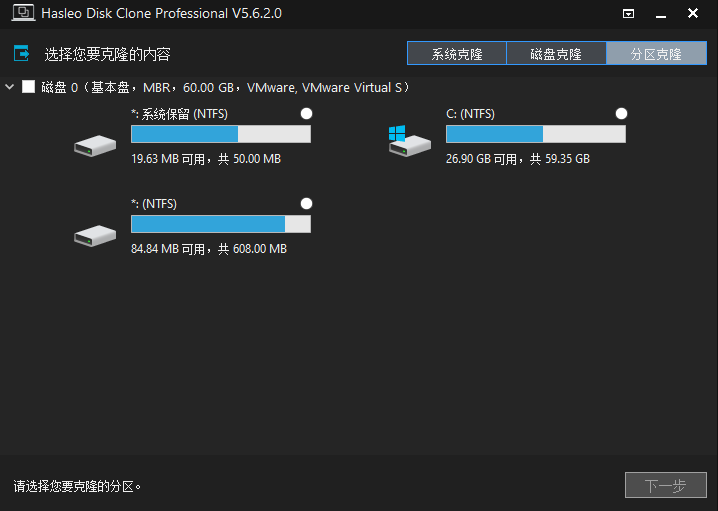The width and height of the screenshot is (718, 511).
Task: Click the 下一步 button
Action: click(x=666, y=485)
